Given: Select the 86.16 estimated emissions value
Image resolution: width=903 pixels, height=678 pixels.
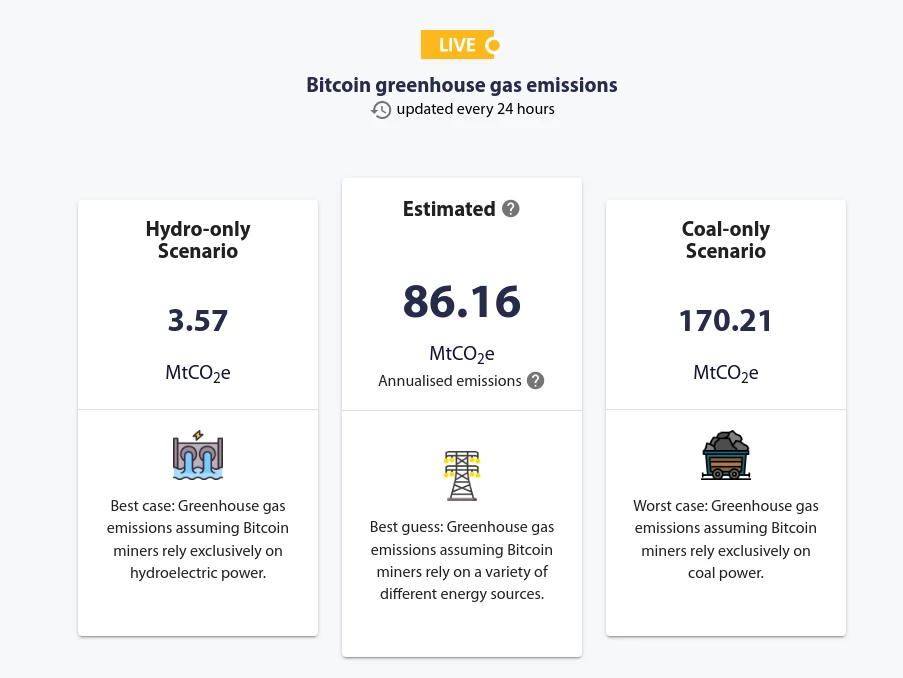Looking at the screenshot, I should tap(461, 301).
